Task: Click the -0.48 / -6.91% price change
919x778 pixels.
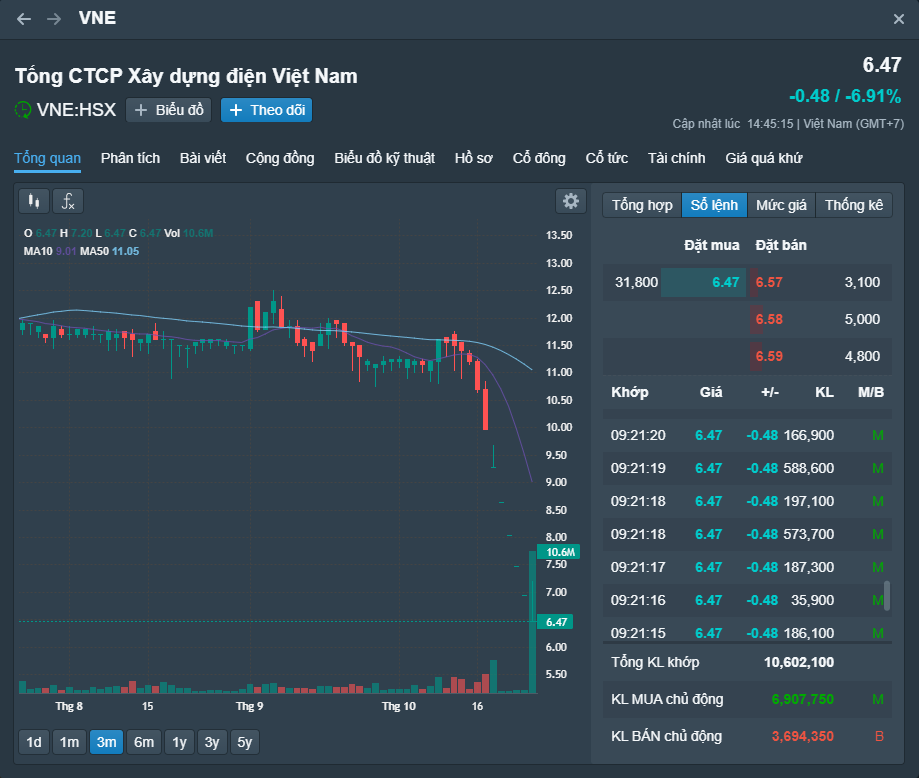Action: pos(845,96)
